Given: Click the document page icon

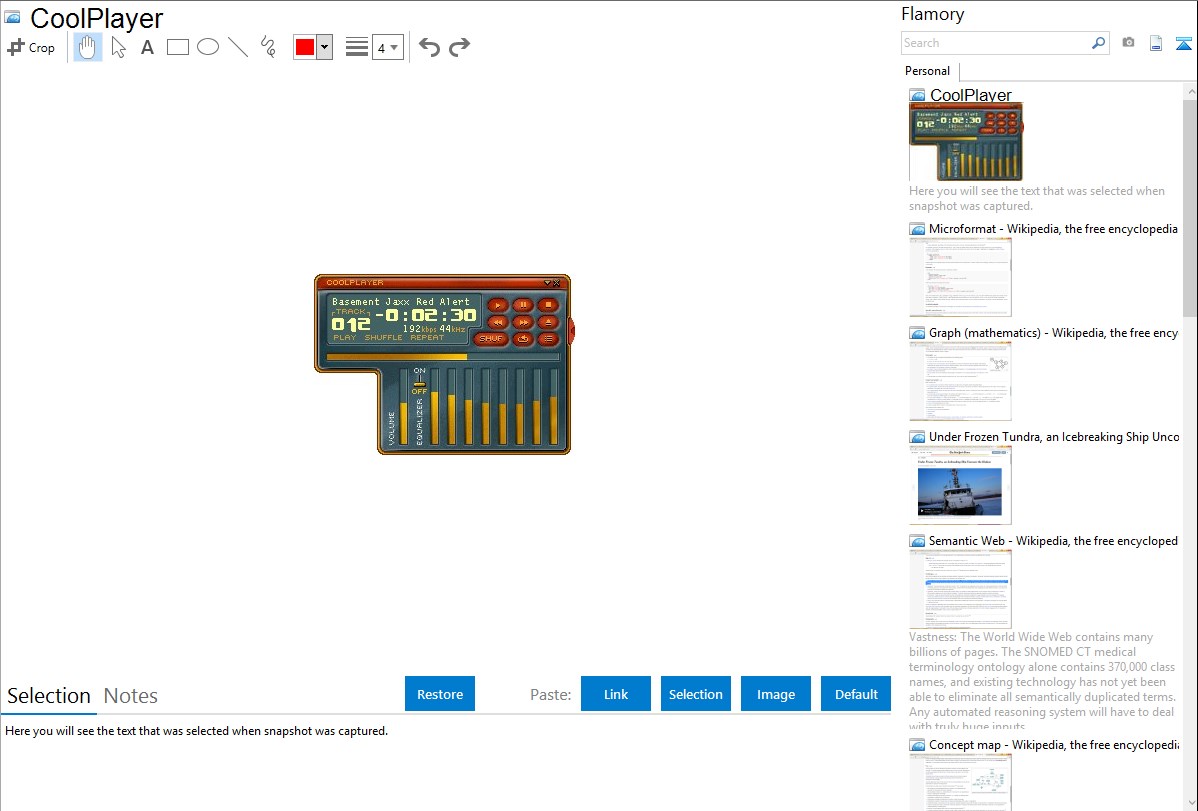Looking at the screenshot, I should point(1156,43).
